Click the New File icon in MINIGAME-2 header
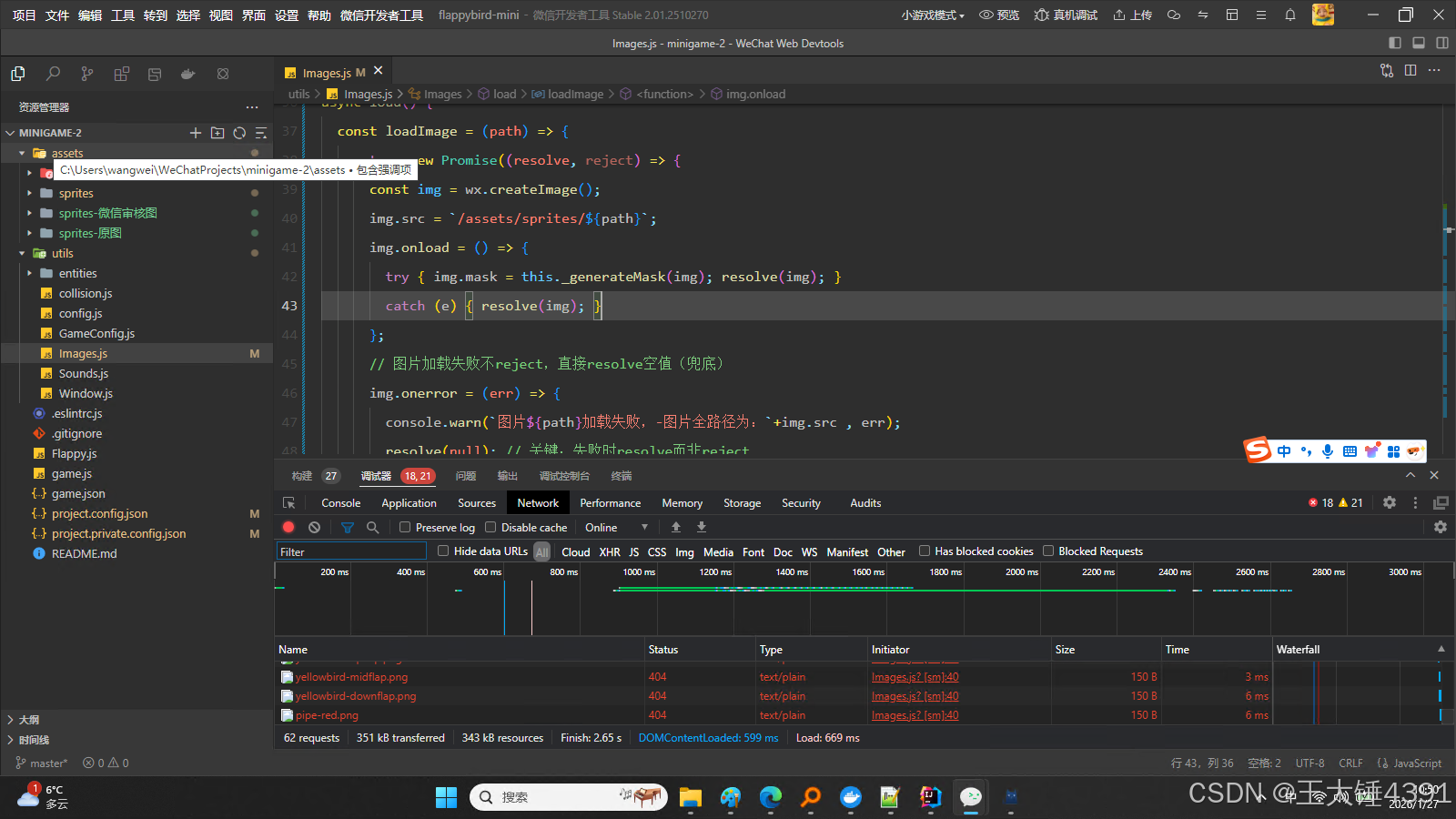Viewport: 1456px width, 819px height. [x=196, y=133]
